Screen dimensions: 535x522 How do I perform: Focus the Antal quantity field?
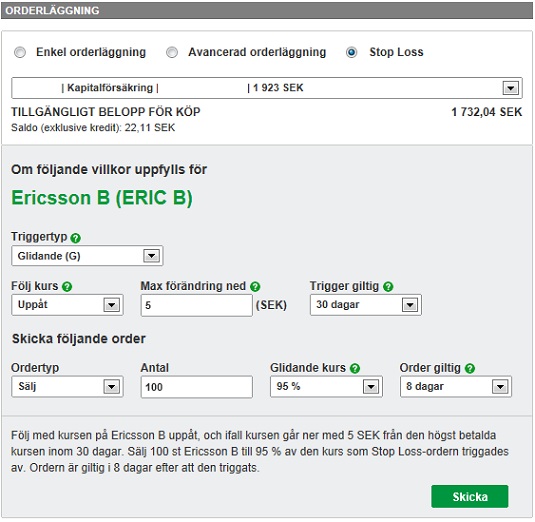tap(197, 387)
